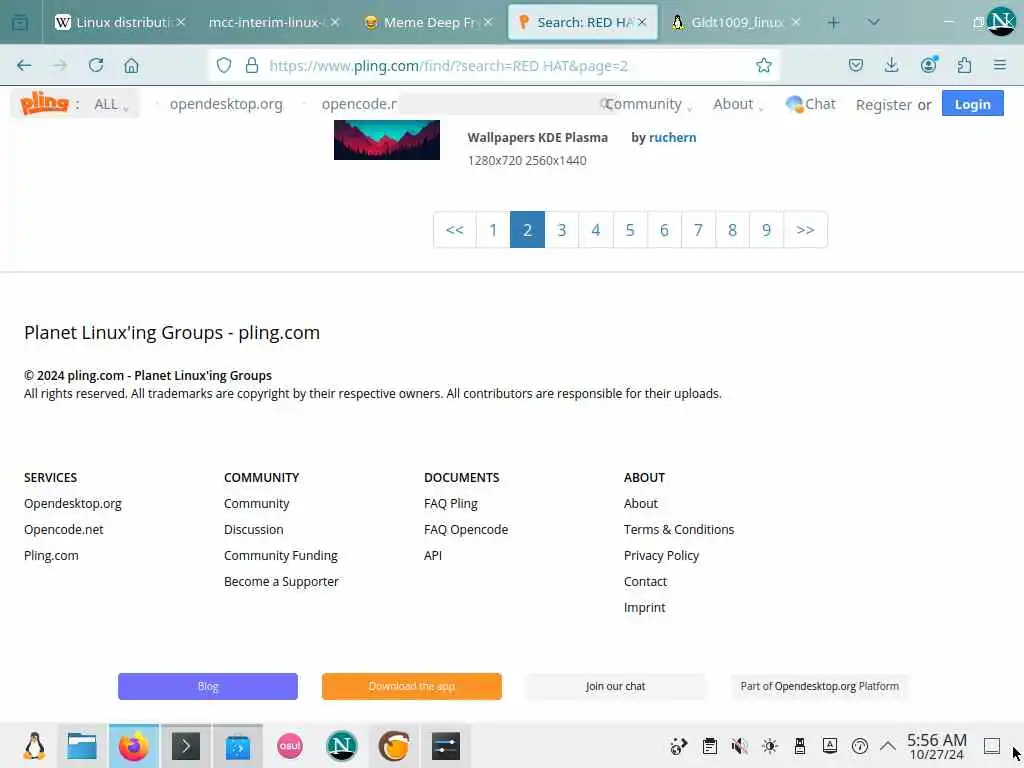Image resolution: width=1024 pixels, height=768 pixels.
Task: Click the muted volume tray icon
Action: (739, 746)
